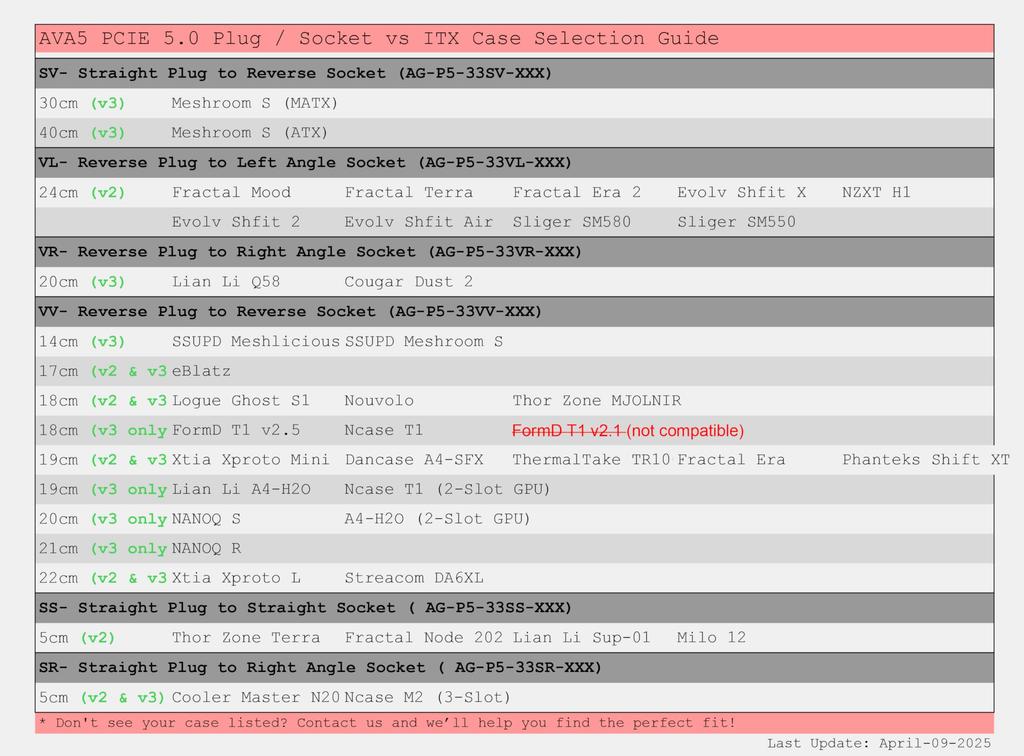Image resolution: width=1024 pixels, height=756 pixels.
Task: Click the SSUPD Meshlicious entry
Action: (256, 341)
